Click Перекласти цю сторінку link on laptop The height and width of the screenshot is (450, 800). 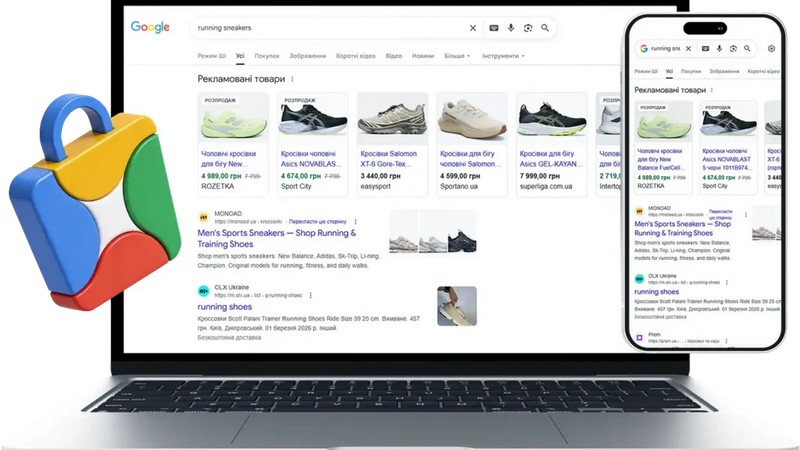(317, 221)
